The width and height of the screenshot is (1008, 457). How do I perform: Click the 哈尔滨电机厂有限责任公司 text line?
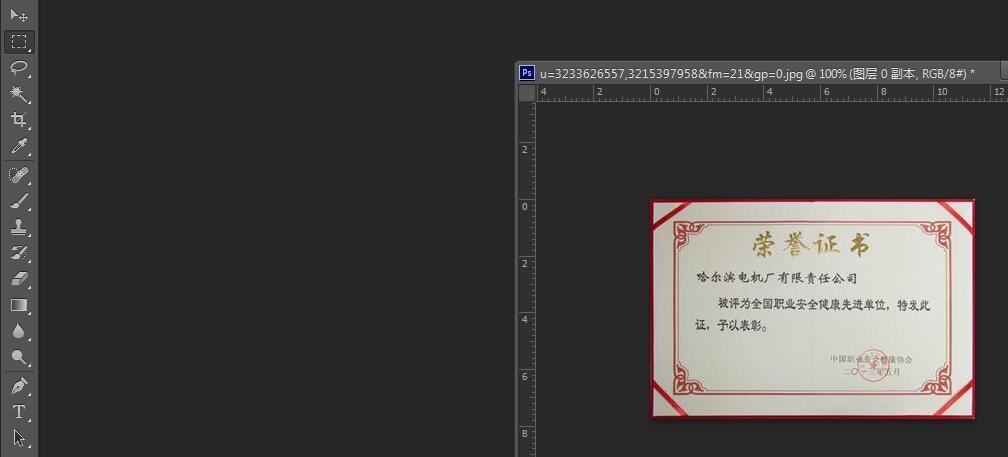coord(777,278)
